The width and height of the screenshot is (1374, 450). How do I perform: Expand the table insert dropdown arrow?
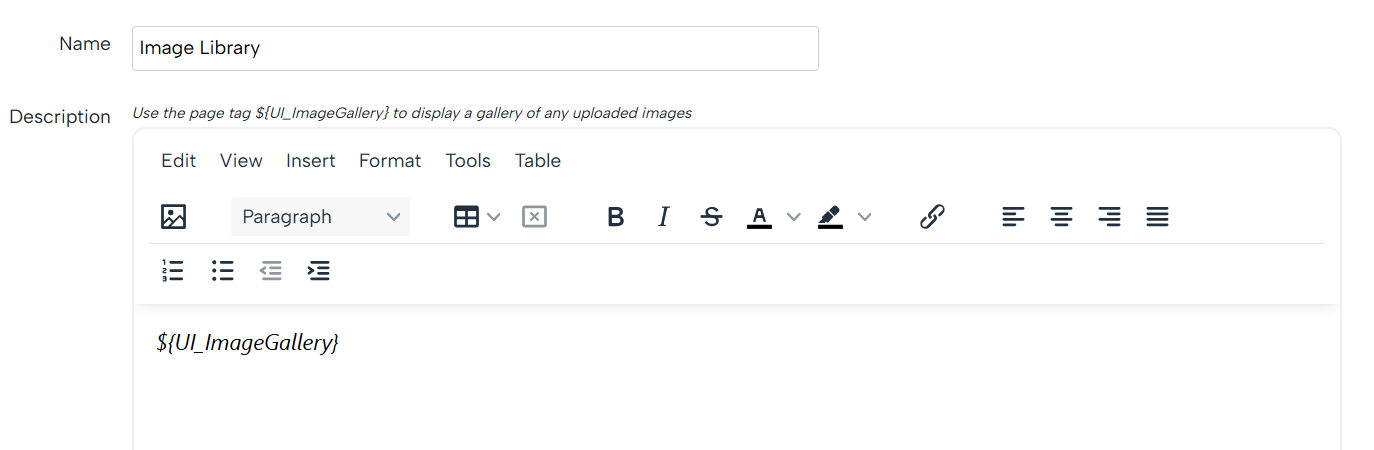(494, 217)
